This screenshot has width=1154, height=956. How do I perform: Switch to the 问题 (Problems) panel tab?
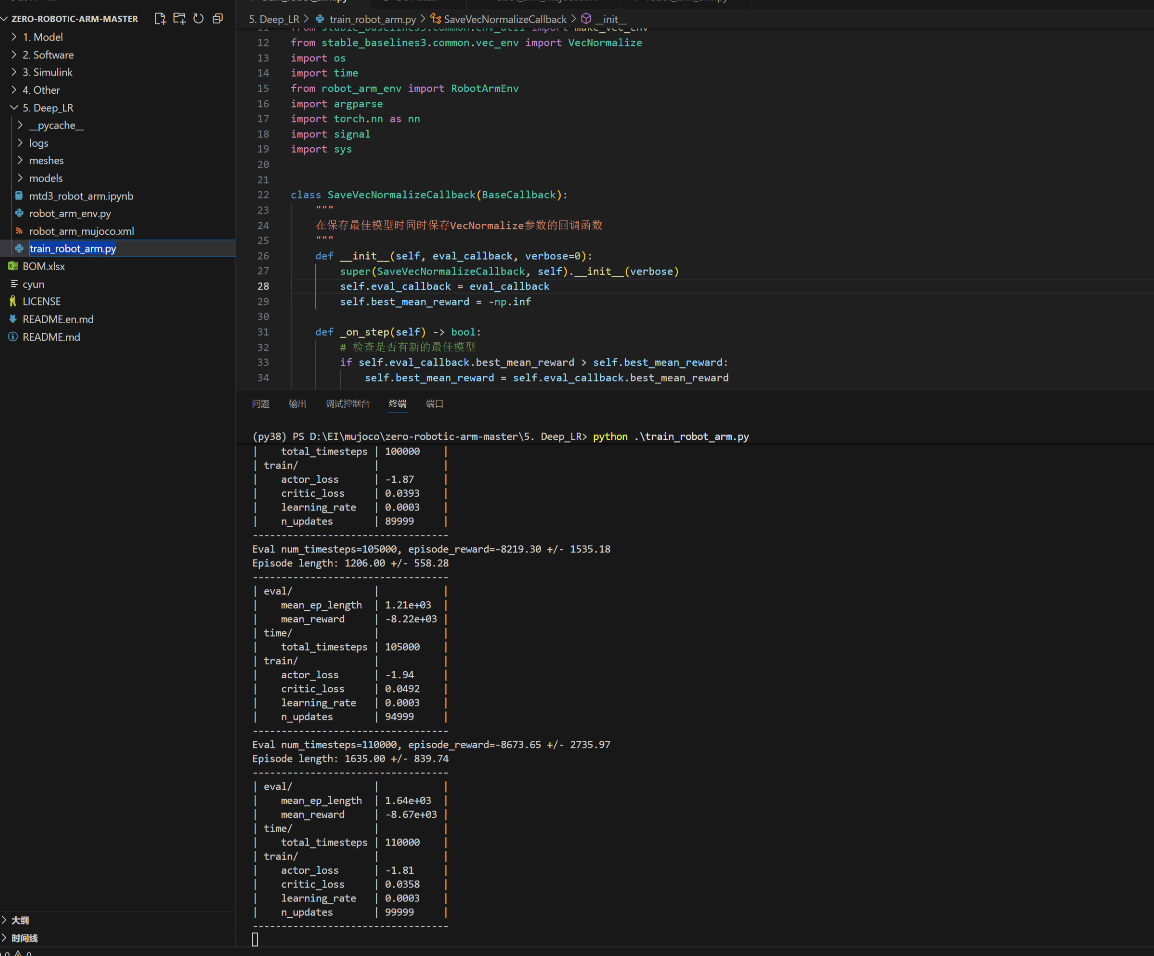click(261, 404)
